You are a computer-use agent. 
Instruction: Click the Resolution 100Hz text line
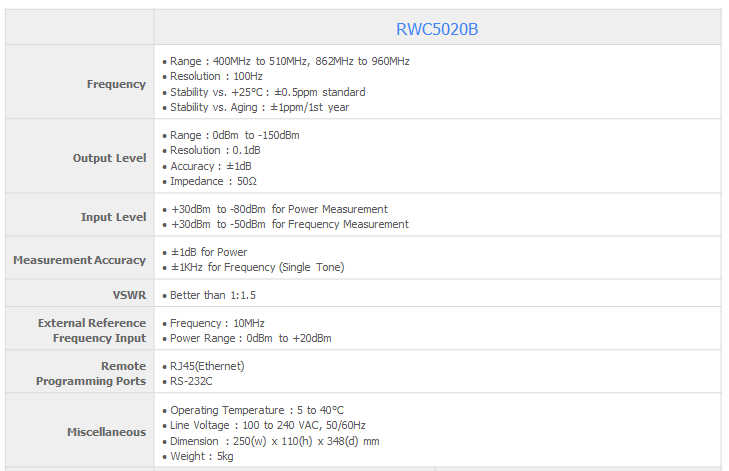216,76
